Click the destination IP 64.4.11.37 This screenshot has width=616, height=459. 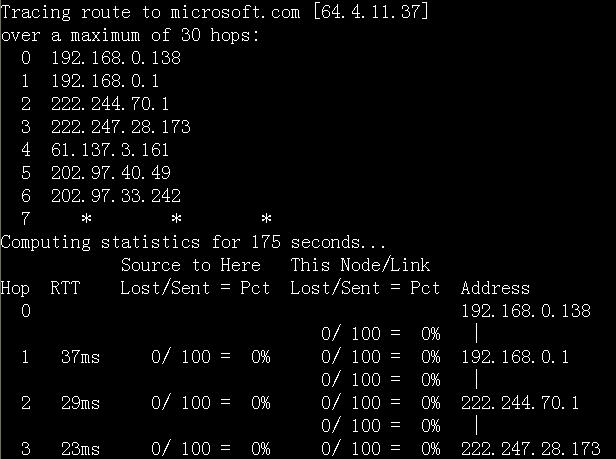tap(371, 12)
